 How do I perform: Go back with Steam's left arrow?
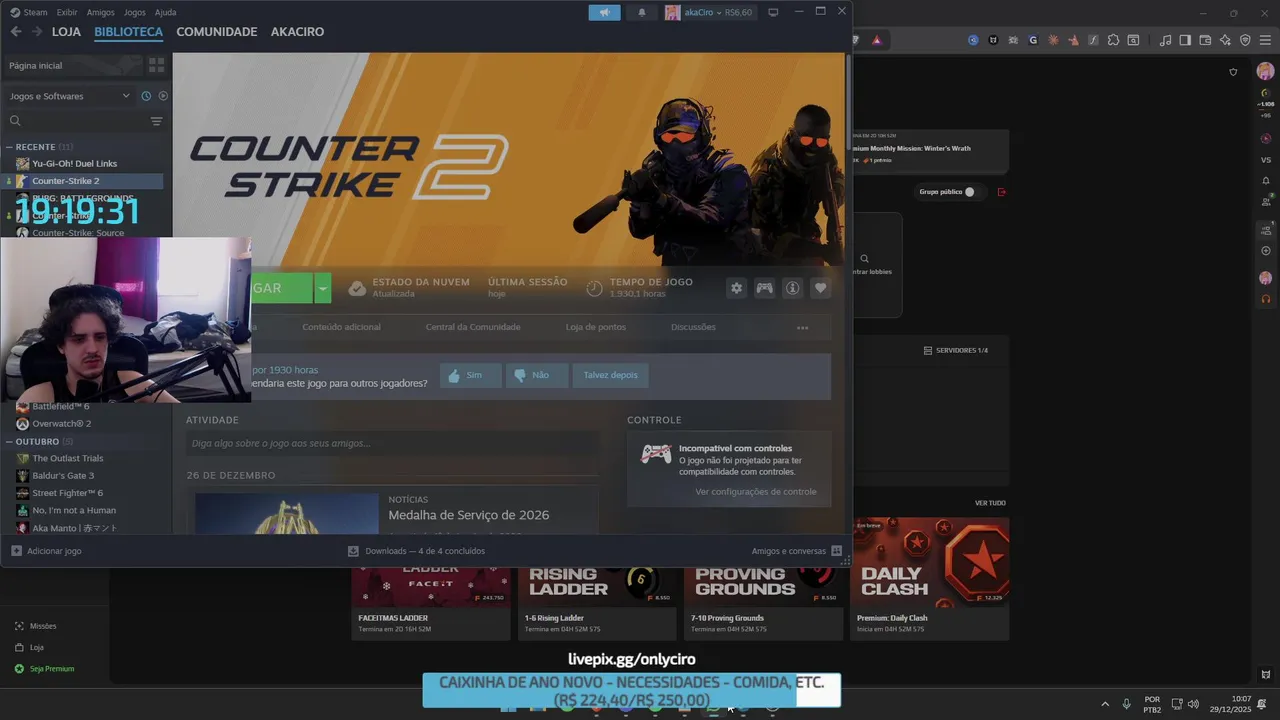(15, 32)
